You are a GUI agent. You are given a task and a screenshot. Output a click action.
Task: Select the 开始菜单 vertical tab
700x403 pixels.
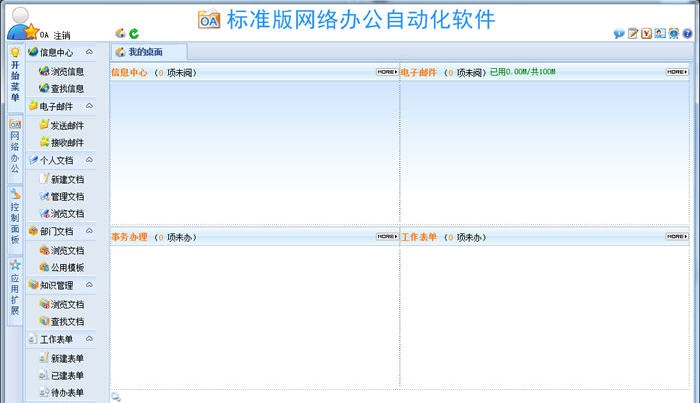coord(15,78)
